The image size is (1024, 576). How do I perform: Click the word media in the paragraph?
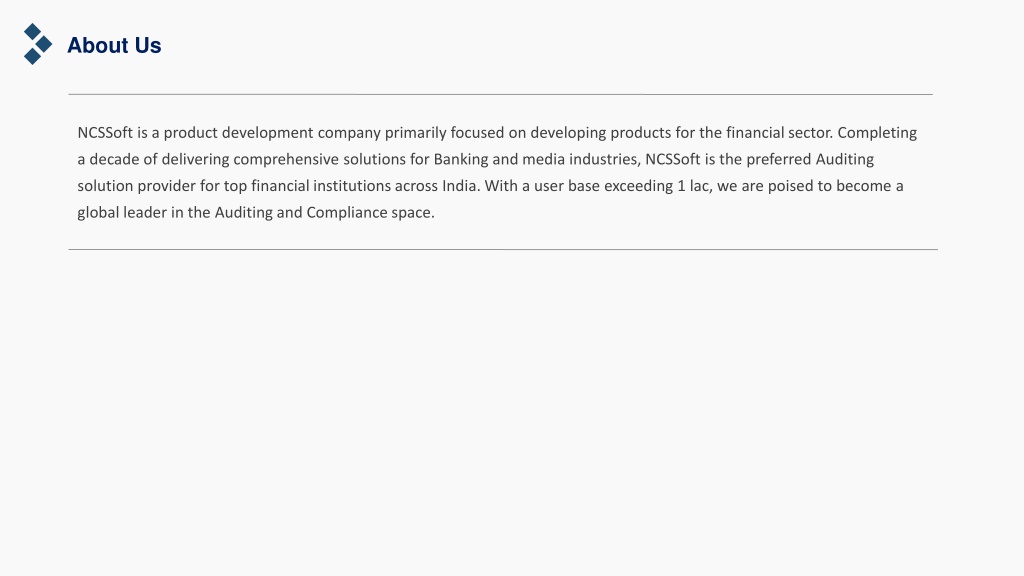pyautogui.click(x=543, y=159)
